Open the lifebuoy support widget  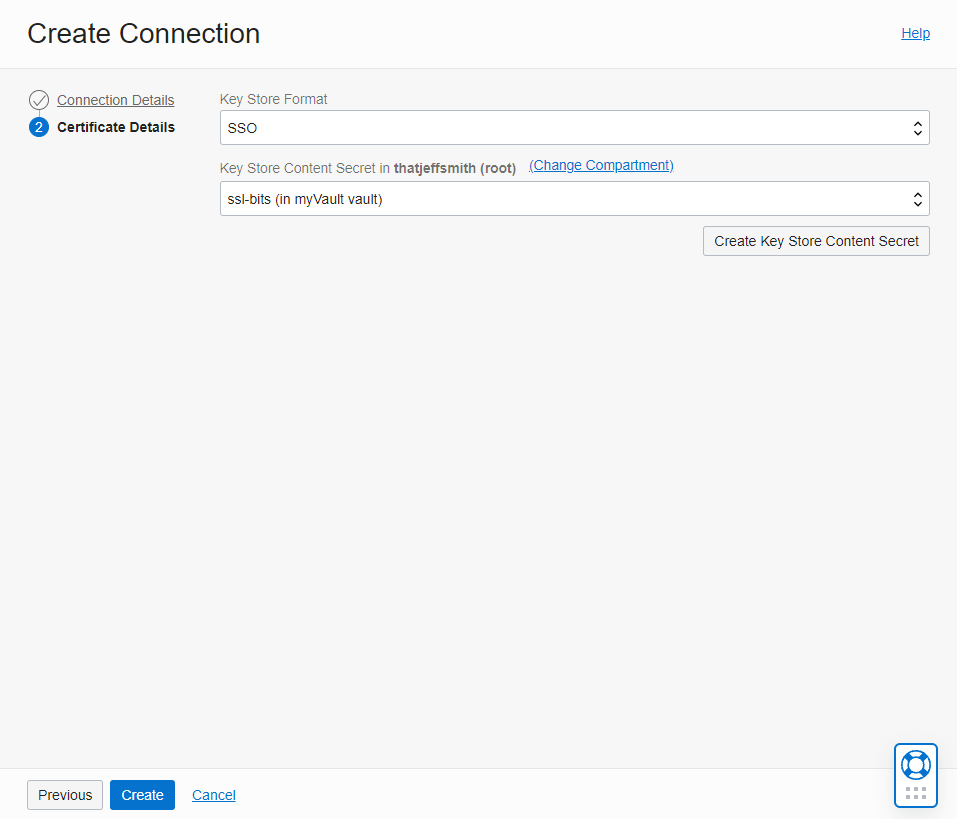[915, 765]
